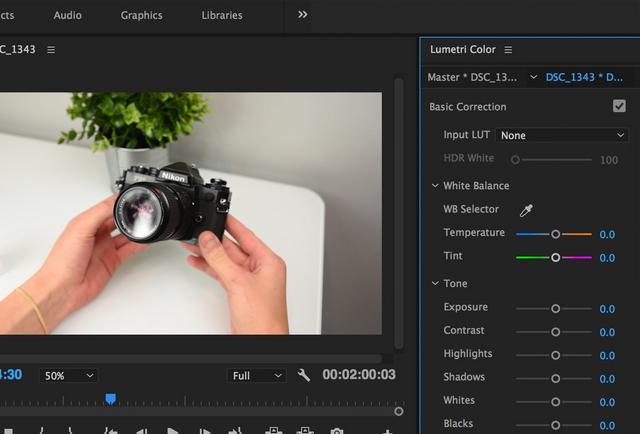Viewport: 640px width, 434px height.
Task: Click the Shadows slider handle
Action: pos(556,378)
